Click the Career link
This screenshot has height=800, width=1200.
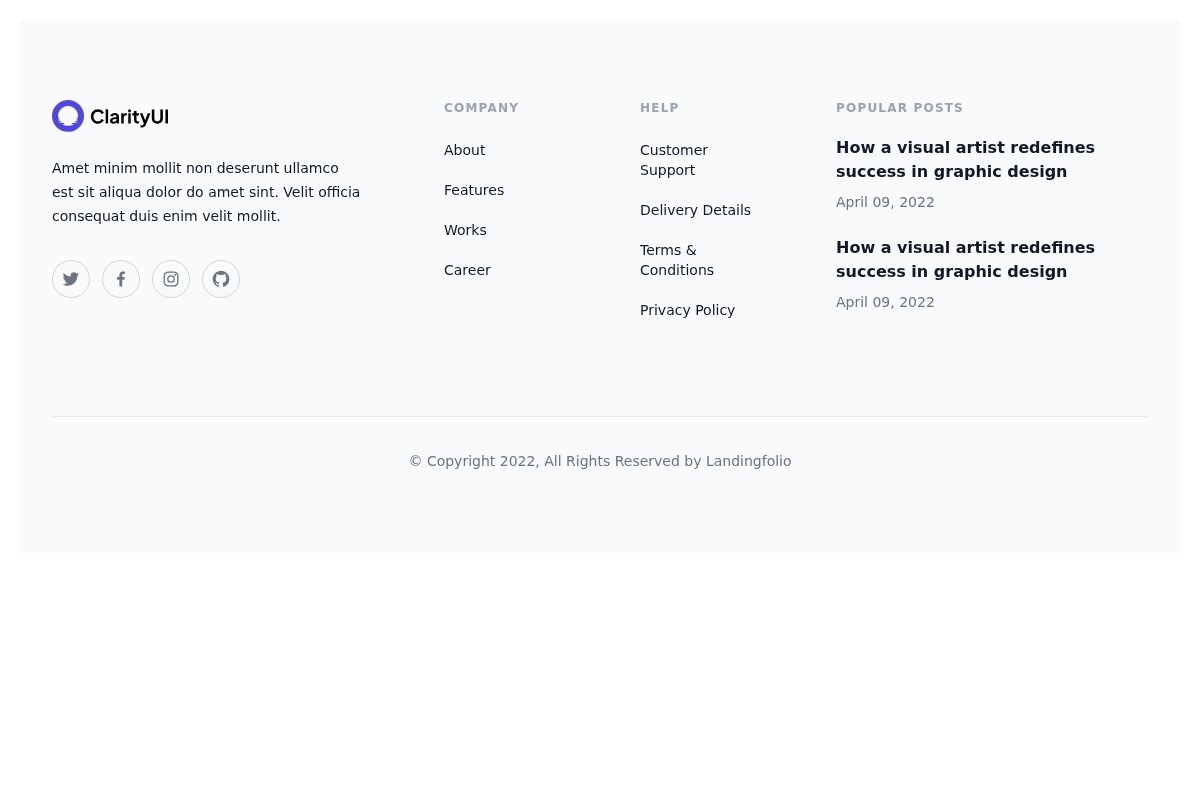pos(467,270)
